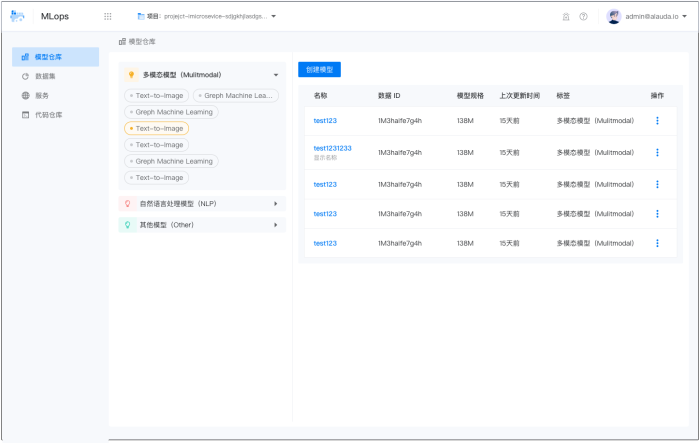This screenshot has height=443, width=700.
Task: Open the test1231233 model link
Action: pos(332,148)
